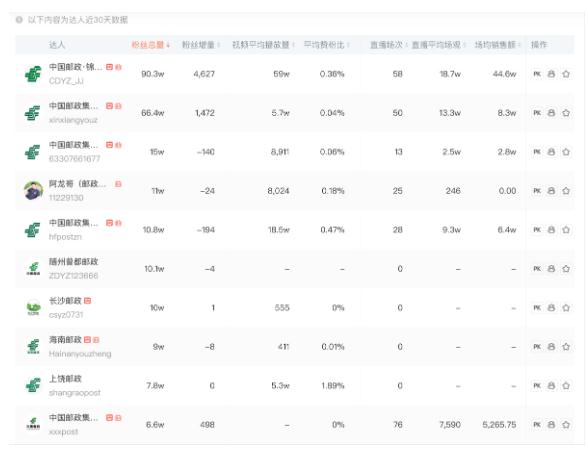Click the PK compare icon for CDYZ_JJ row
The image size is (588, 452).
click(x=537, y=74)
